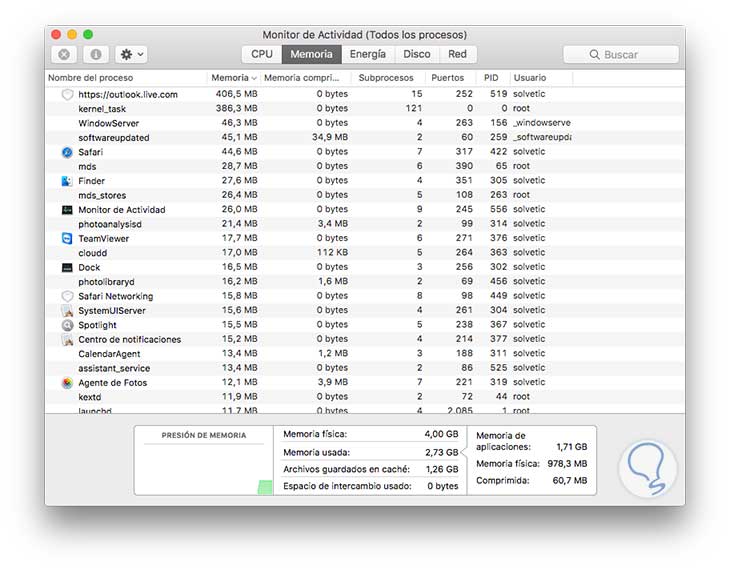Click the Memoria física 4,00 GB row
The height and width of the screenshot is (570, 730).
click(371, 434)
